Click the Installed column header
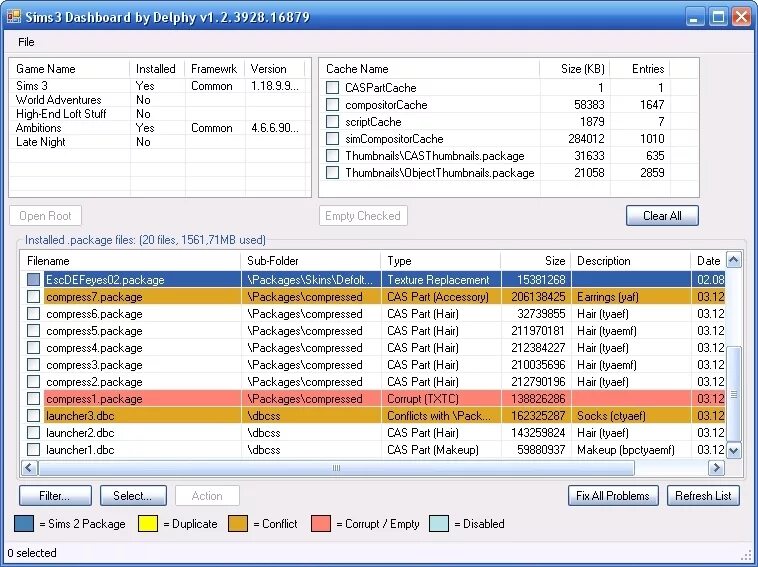This screenshot has width=758, height=567. 157,69
